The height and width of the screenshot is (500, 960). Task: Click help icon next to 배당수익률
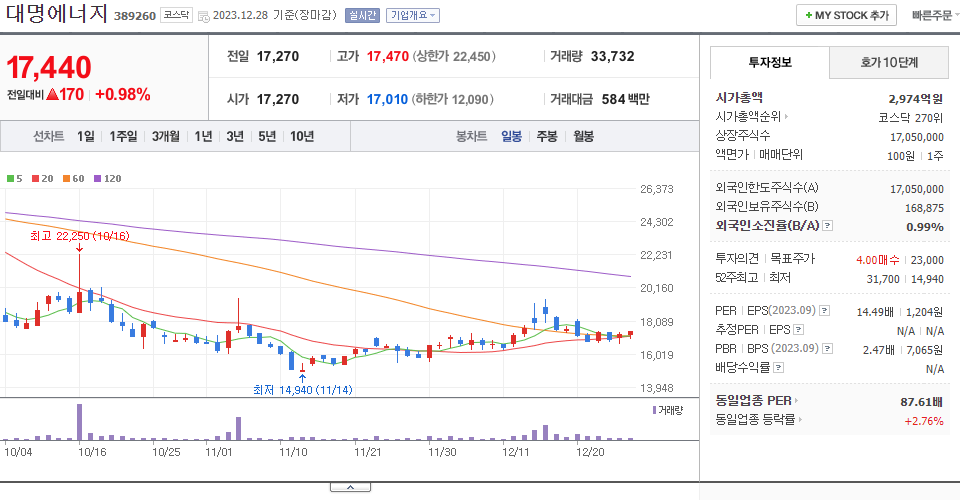coord(778,368)
